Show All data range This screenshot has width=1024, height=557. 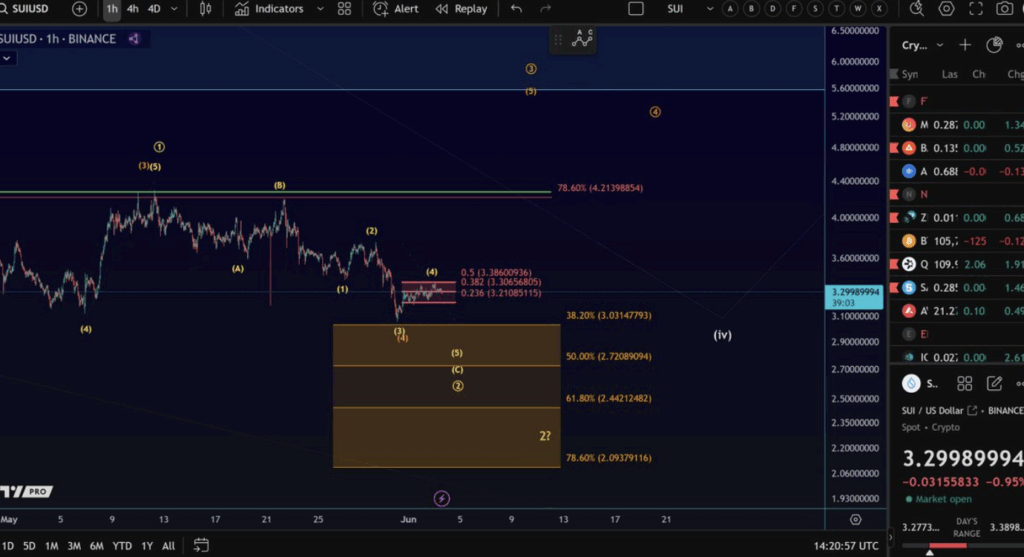[x=168, y=545]
